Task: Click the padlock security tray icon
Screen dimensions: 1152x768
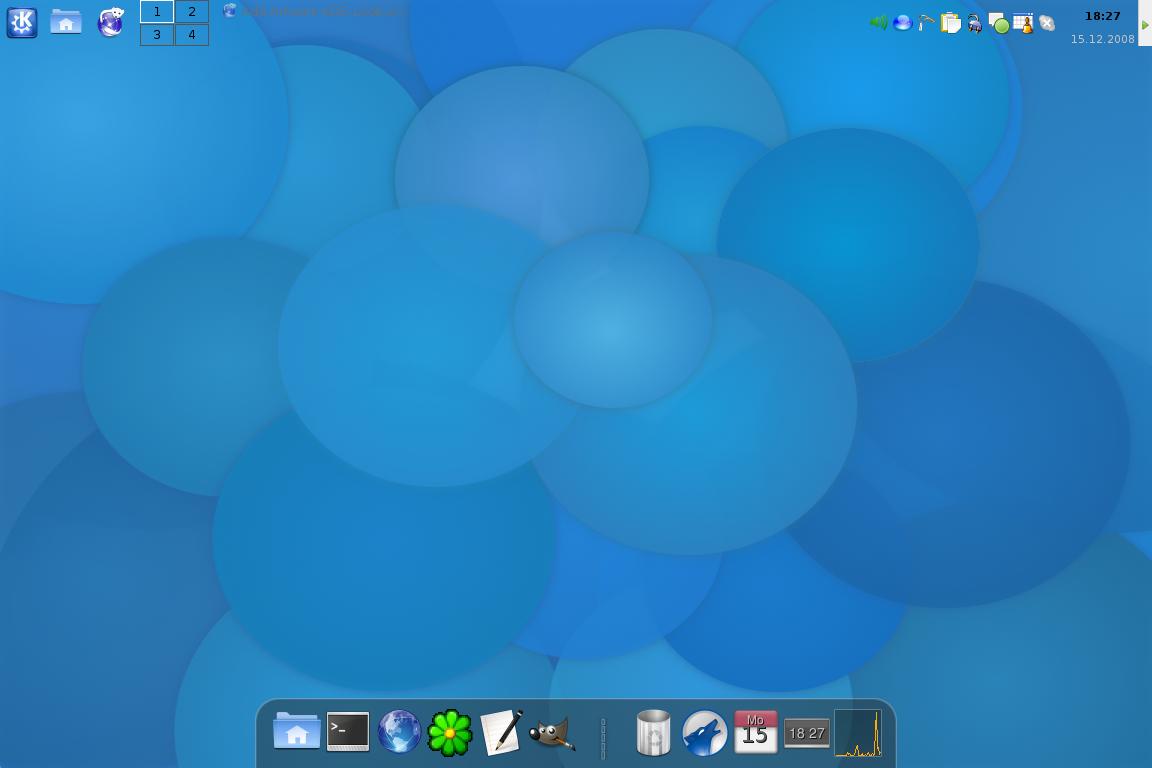Action: click(975, 24)
